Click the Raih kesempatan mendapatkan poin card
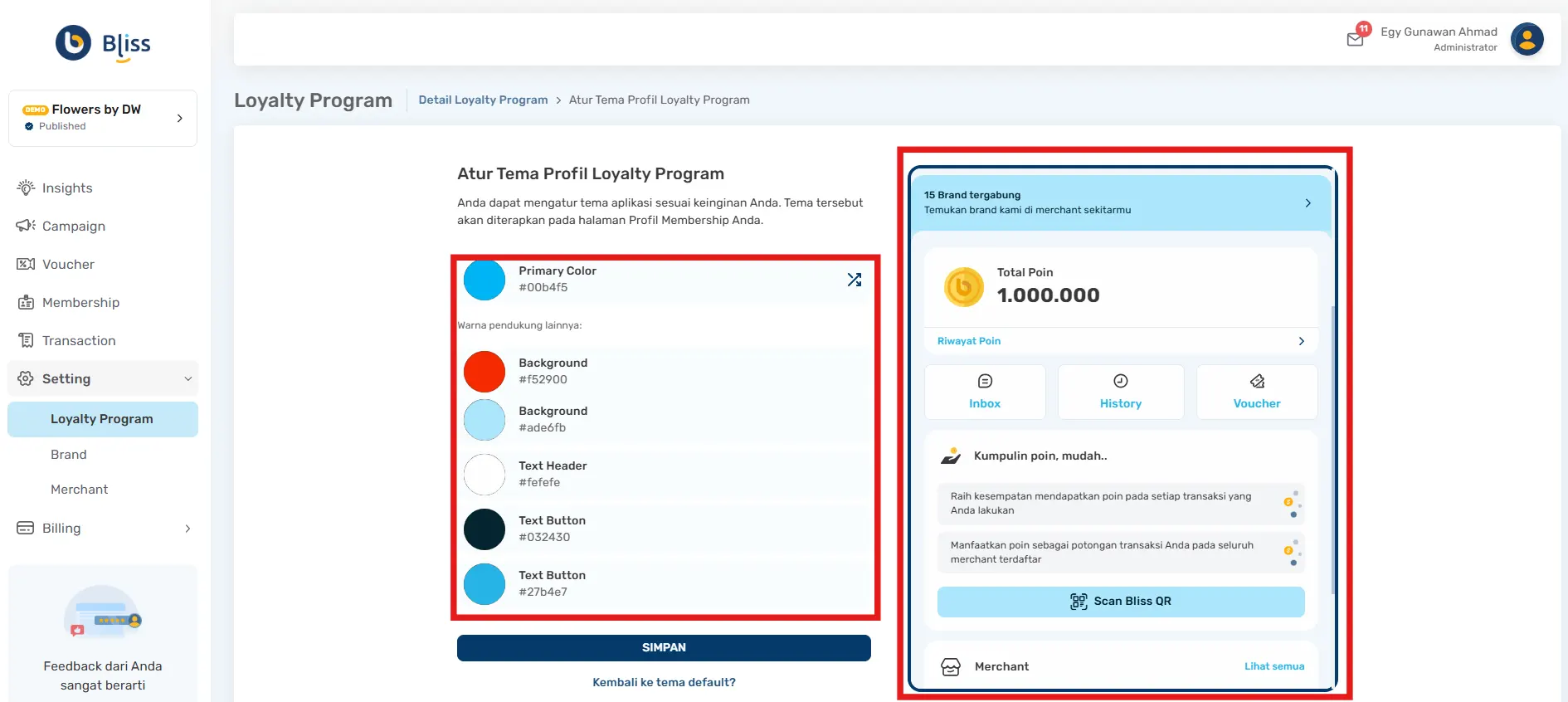The image size is (1568, 702). [1121, 504]
